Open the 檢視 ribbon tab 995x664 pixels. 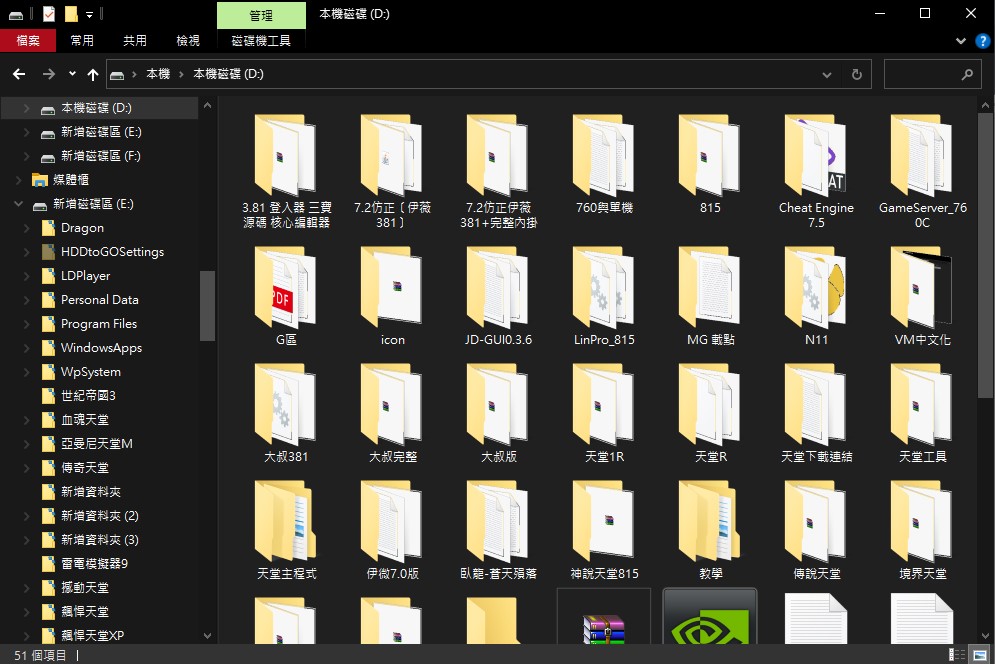[188, 41]
